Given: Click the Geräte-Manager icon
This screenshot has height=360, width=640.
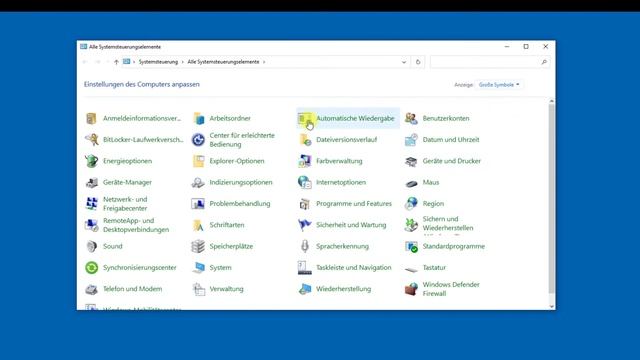Looking at the screenshot, I should coord(91,182).
